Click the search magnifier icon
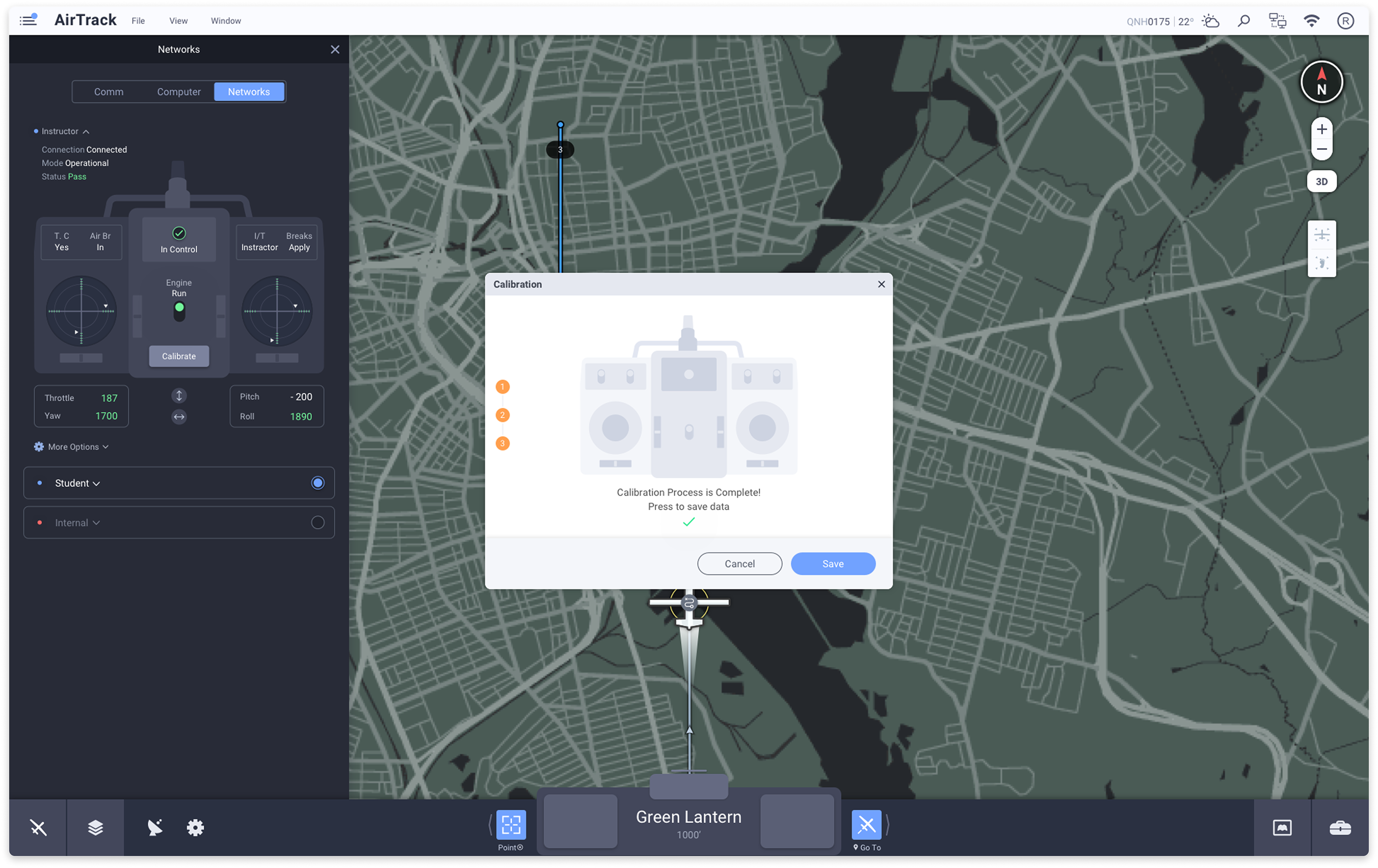1378x868 pixels. click(1243, 21)
